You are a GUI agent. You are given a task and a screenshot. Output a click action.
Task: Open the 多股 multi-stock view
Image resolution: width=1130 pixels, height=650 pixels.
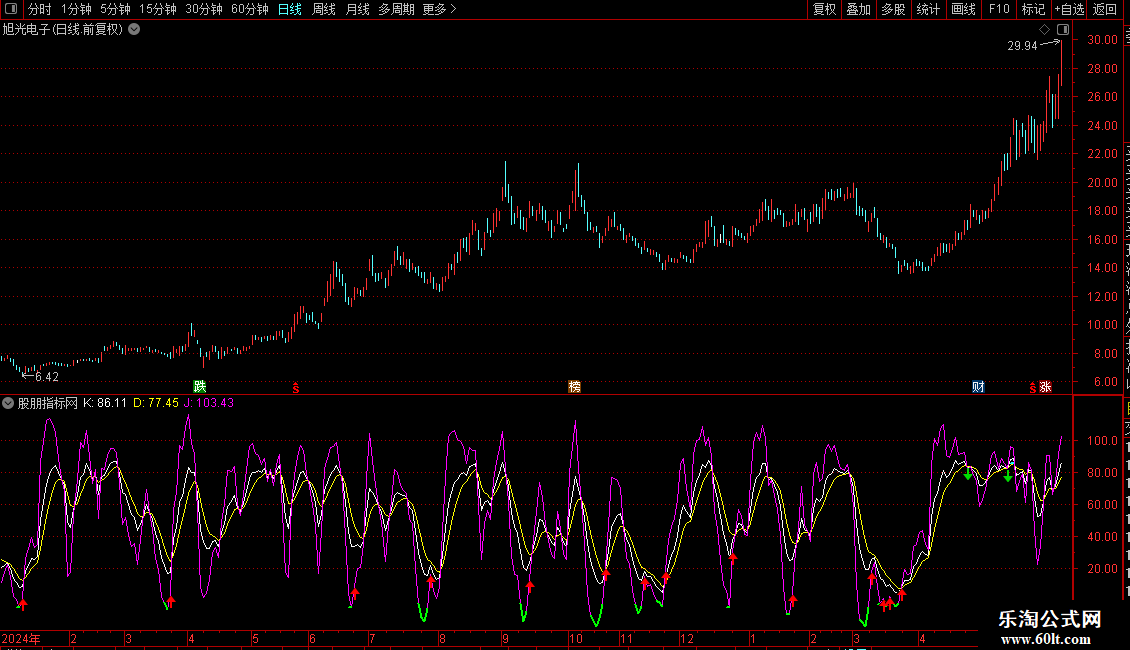coord(893,9)
